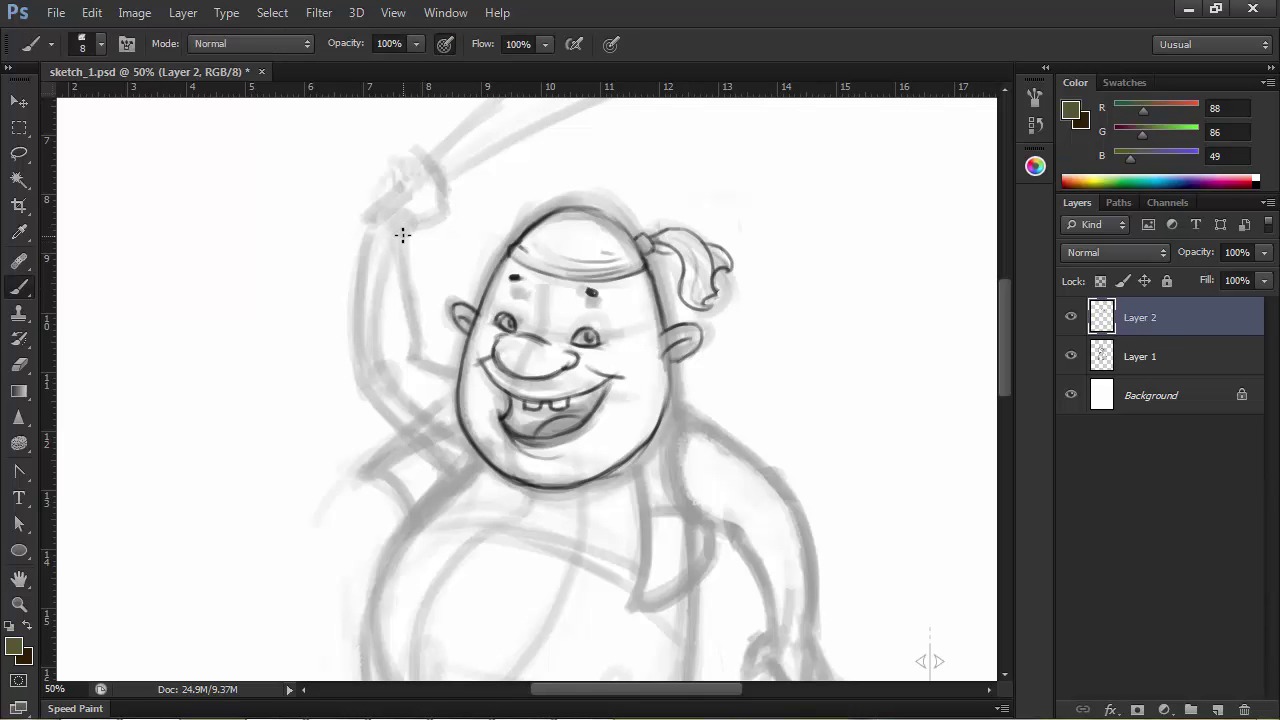Hide Layer 2 visibility eye
Viewport: 1280px width, 720px height.
[x=1071, y=317]
